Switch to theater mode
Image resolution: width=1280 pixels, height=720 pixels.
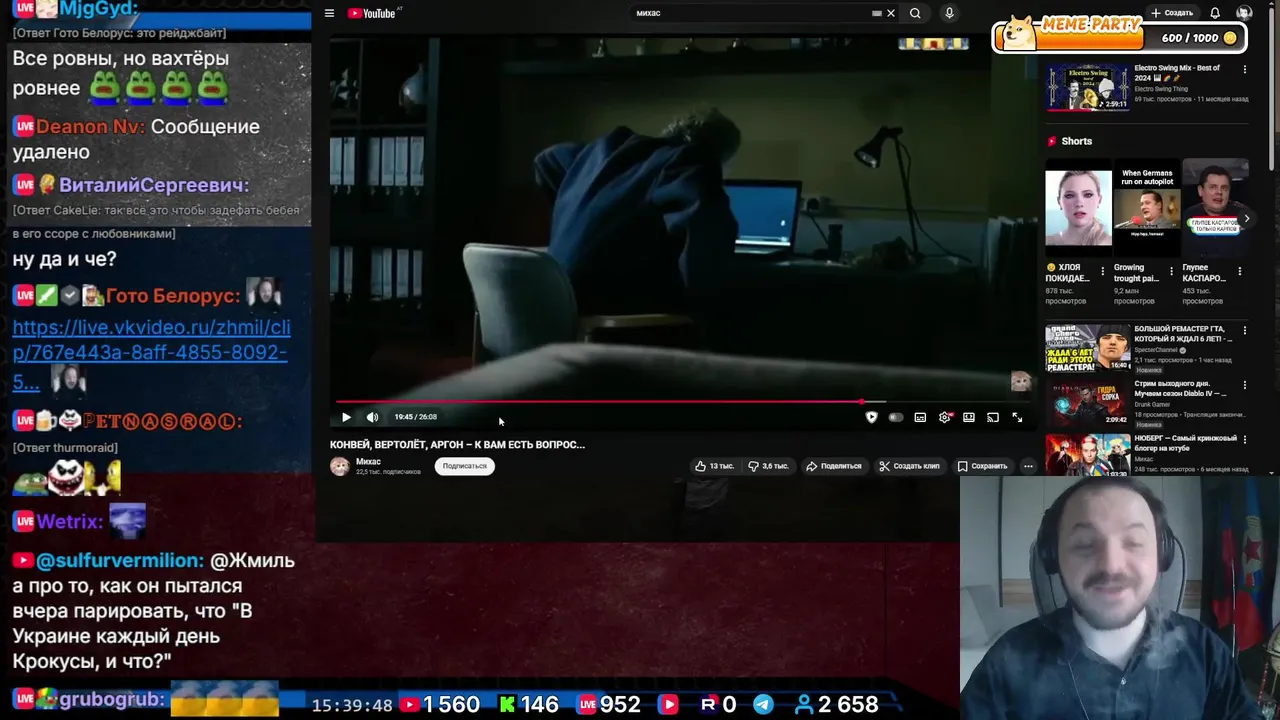point(969,417)
